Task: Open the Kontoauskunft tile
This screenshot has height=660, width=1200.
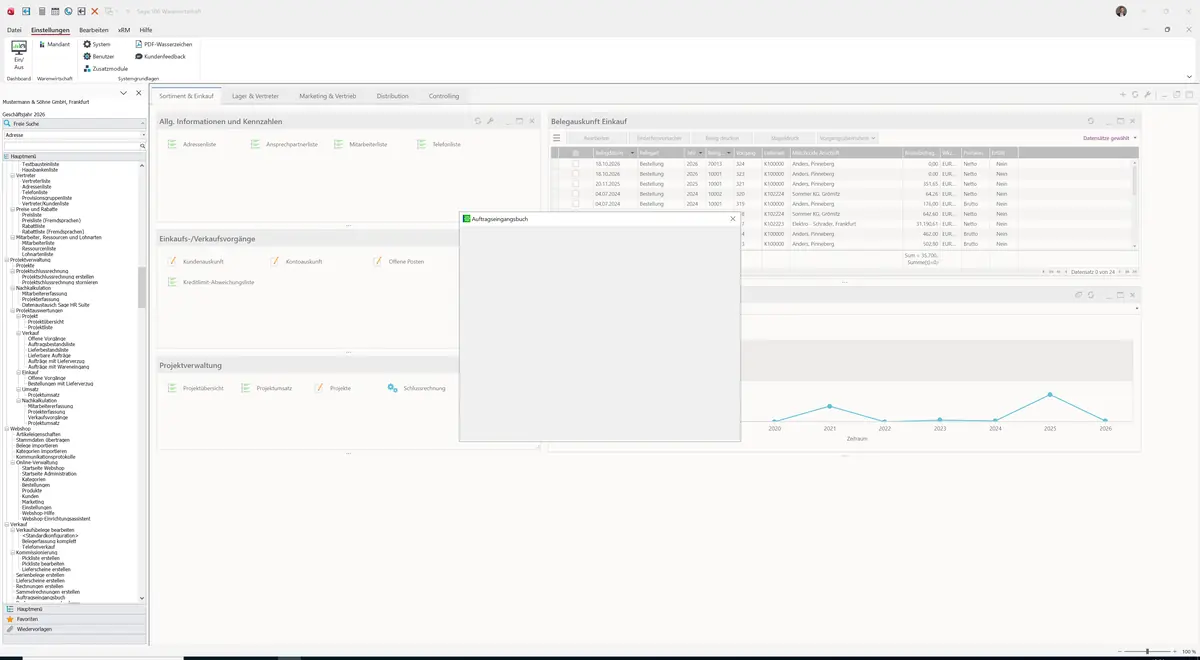Action: 296,261
